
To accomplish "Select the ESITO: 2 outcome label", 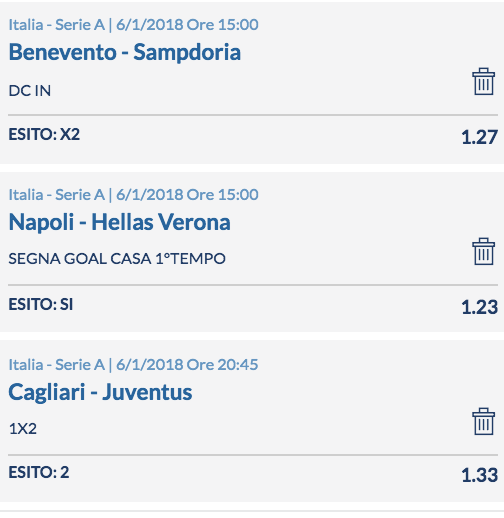I will pos(39,472).
